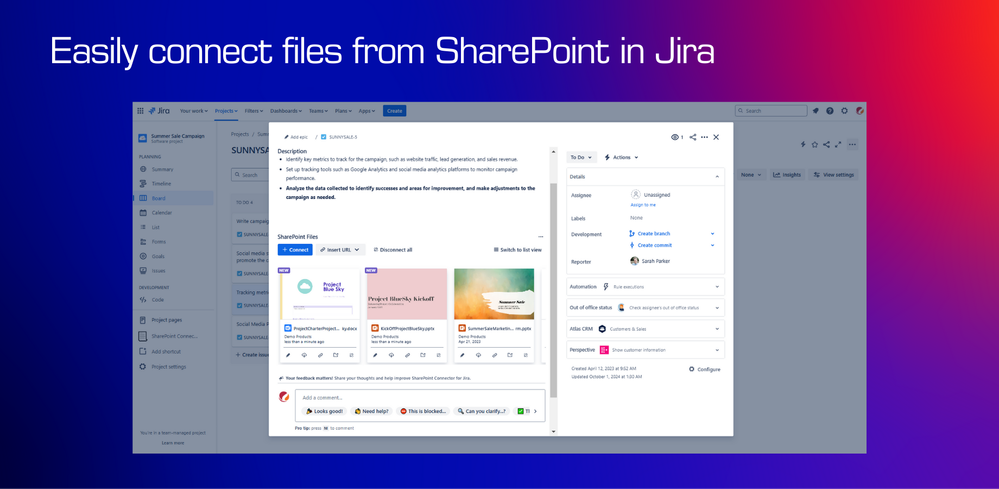
Task: Copy link of KickOffProjectBlueSky.pptx
Action: [407, 355]
